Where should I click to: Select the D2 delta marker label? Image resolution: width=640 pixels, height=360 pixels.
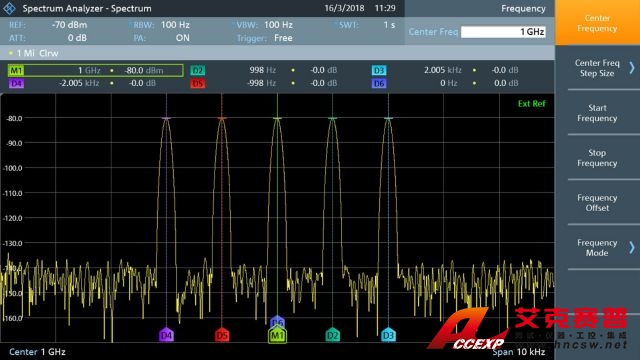(198, 71)
